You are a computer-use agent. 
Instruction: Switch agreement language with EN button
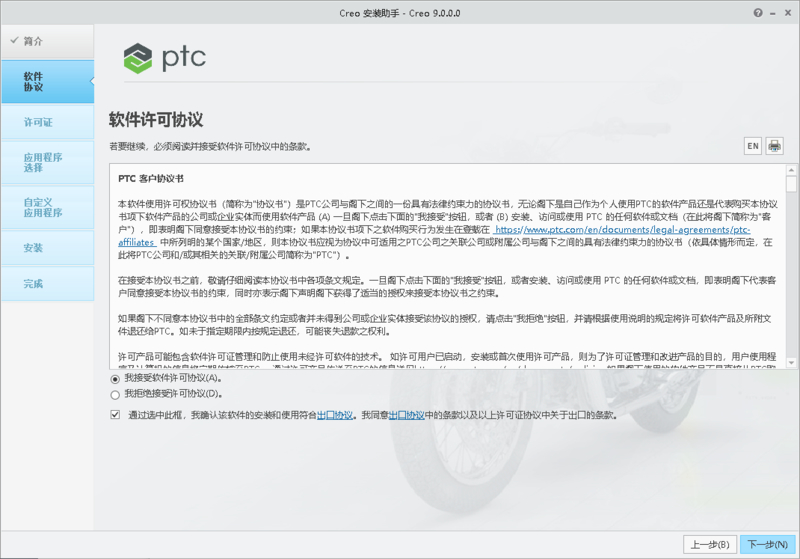pos(753,146)
